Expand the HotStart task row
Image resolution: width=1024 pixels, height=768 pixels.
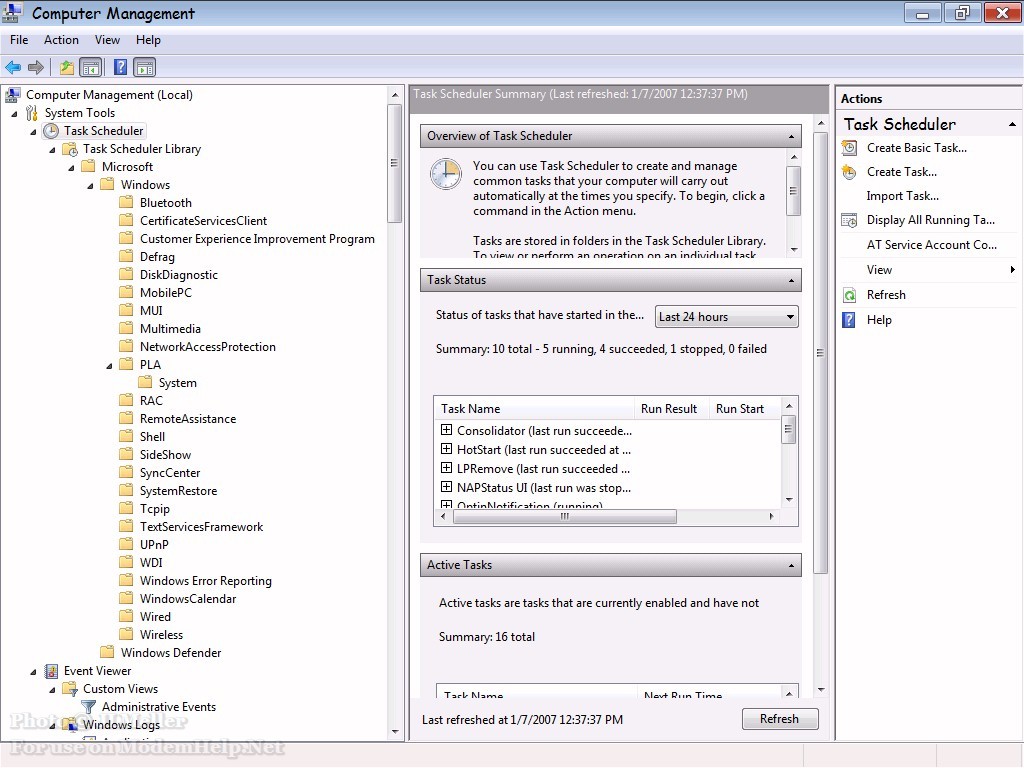click(447, 449)
